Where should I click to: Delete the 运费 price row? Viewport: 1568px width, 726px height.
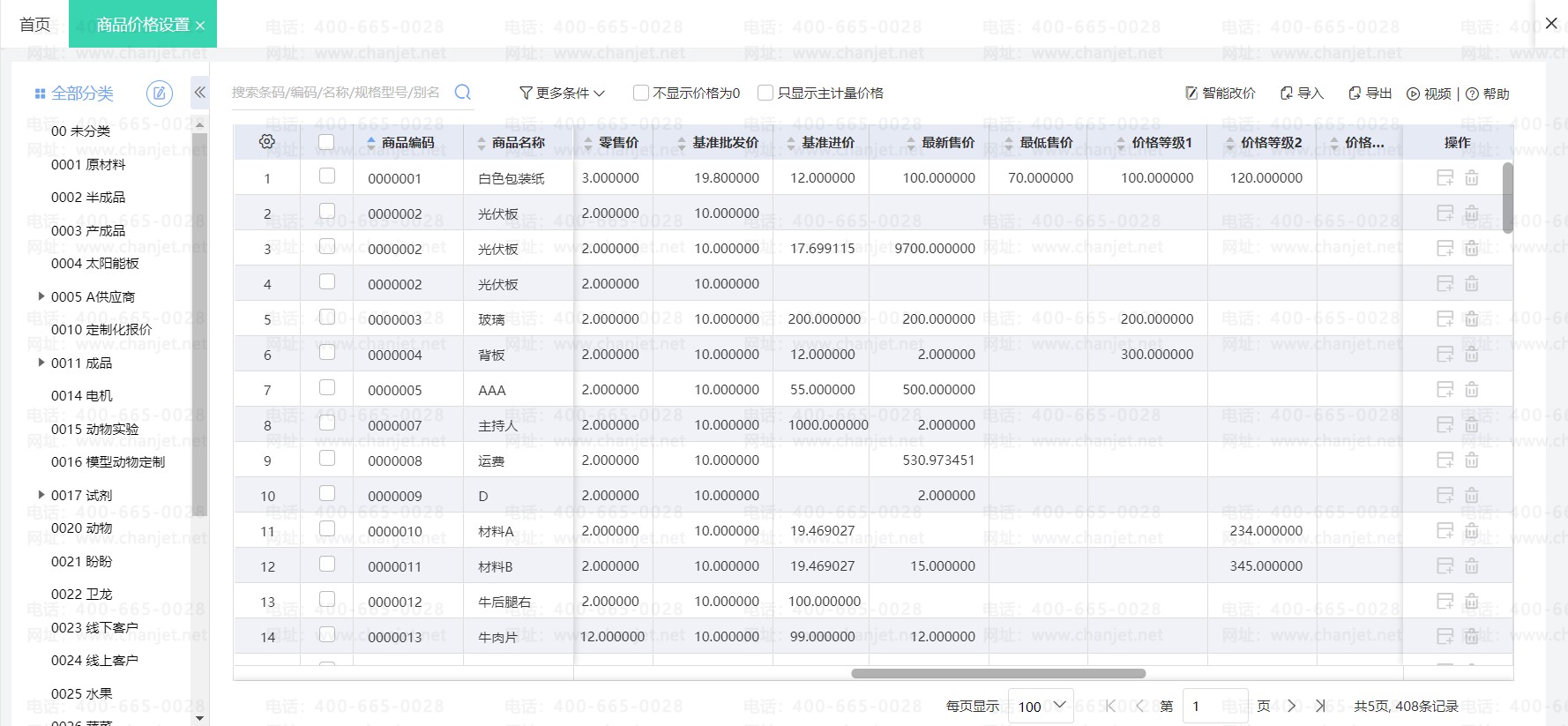coord(1472,460)
